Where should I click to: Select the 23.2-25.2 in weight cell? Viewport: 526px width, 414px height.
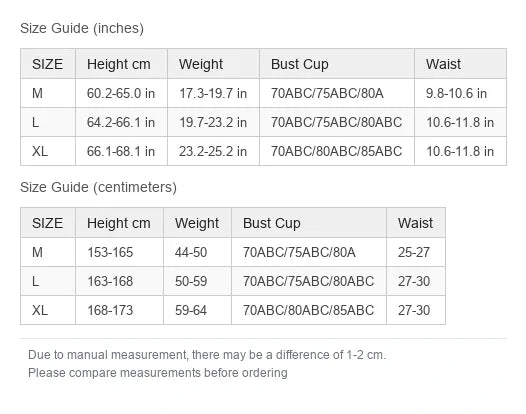pyautogui.click(x=213, y=151)
